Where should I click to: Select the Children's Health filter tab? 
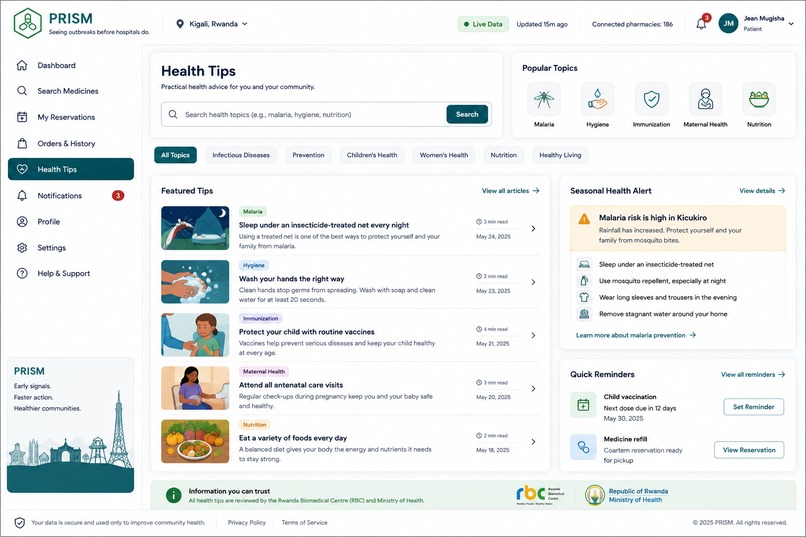coord(372,155)
